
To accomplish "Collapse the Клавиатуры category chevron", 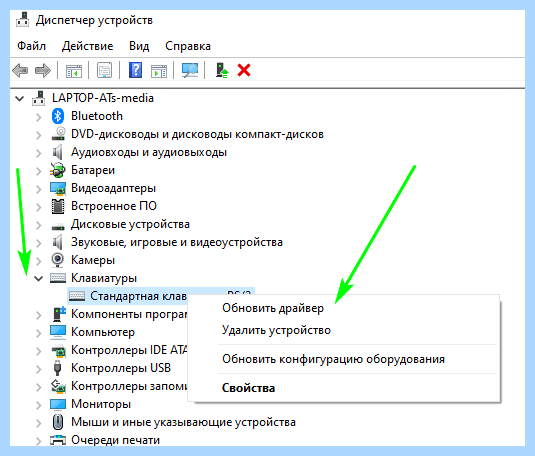I will pos(39,279).
